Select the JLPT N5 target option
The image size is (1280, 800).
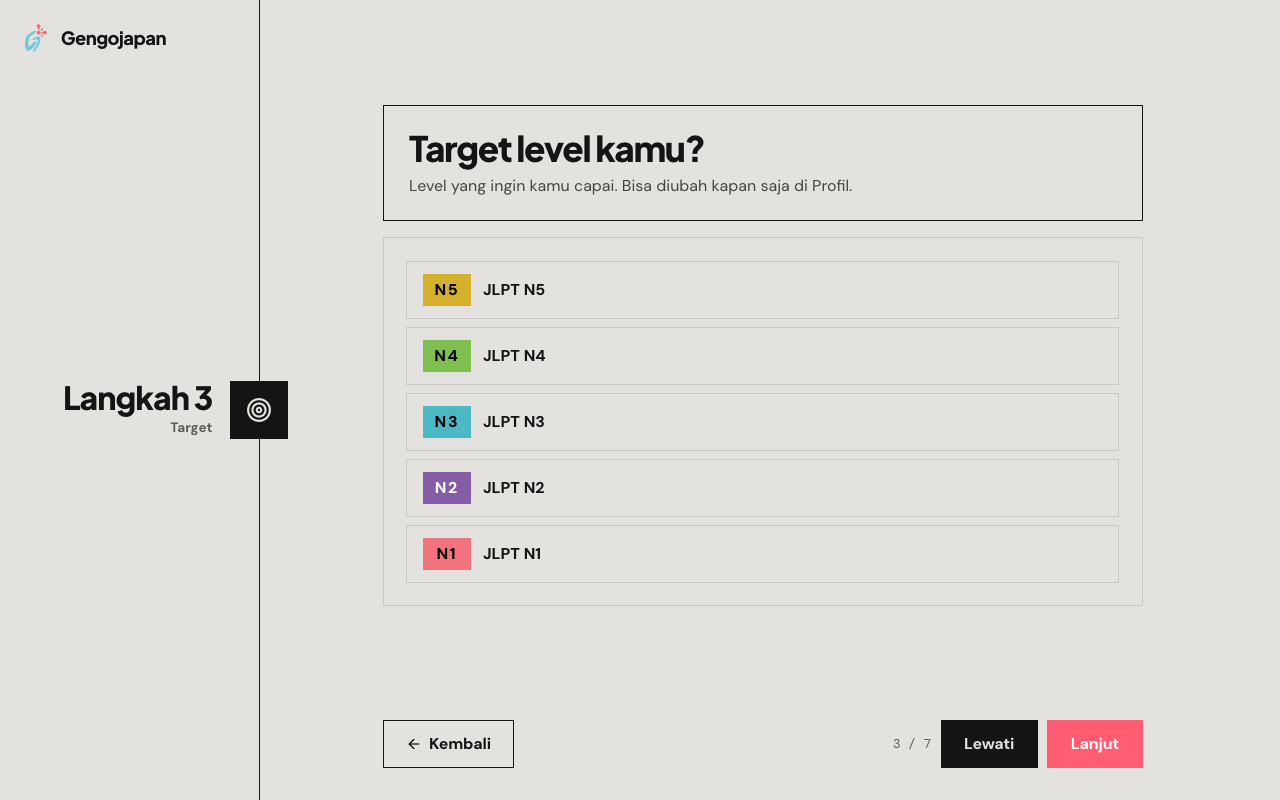click(762, 290)
